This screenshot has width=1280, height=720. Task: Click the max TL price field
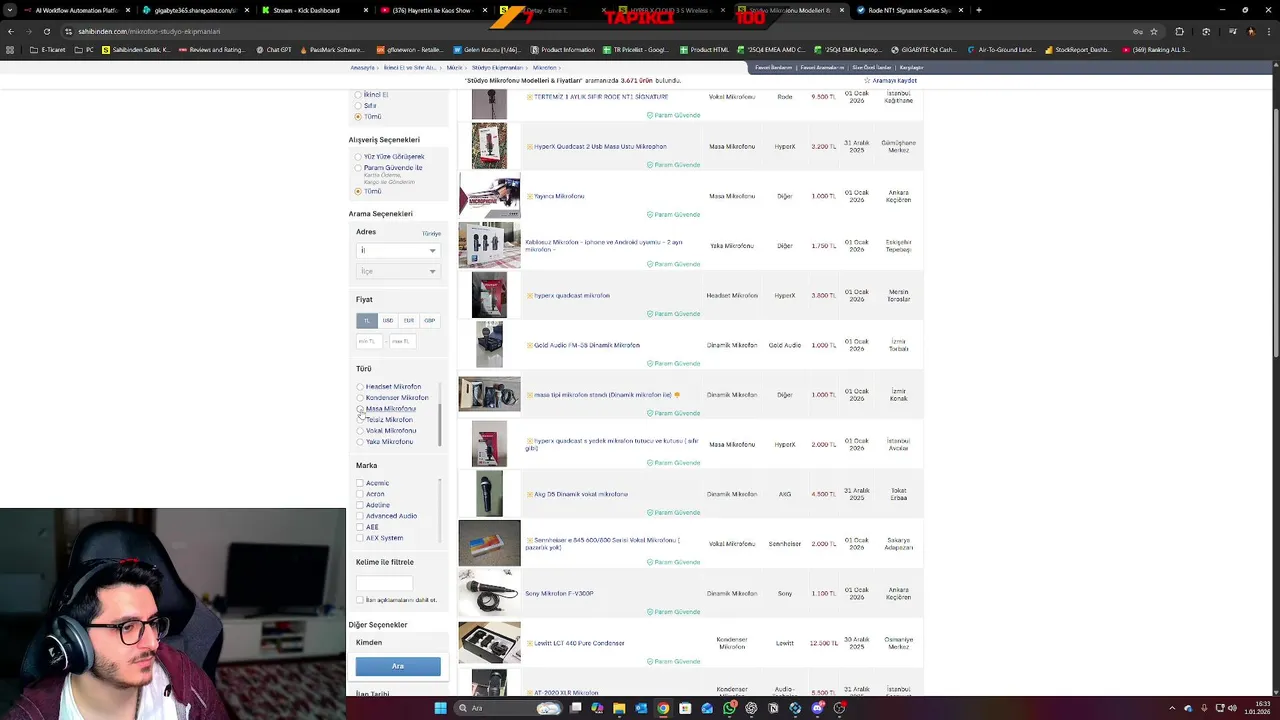coord(401,341)
